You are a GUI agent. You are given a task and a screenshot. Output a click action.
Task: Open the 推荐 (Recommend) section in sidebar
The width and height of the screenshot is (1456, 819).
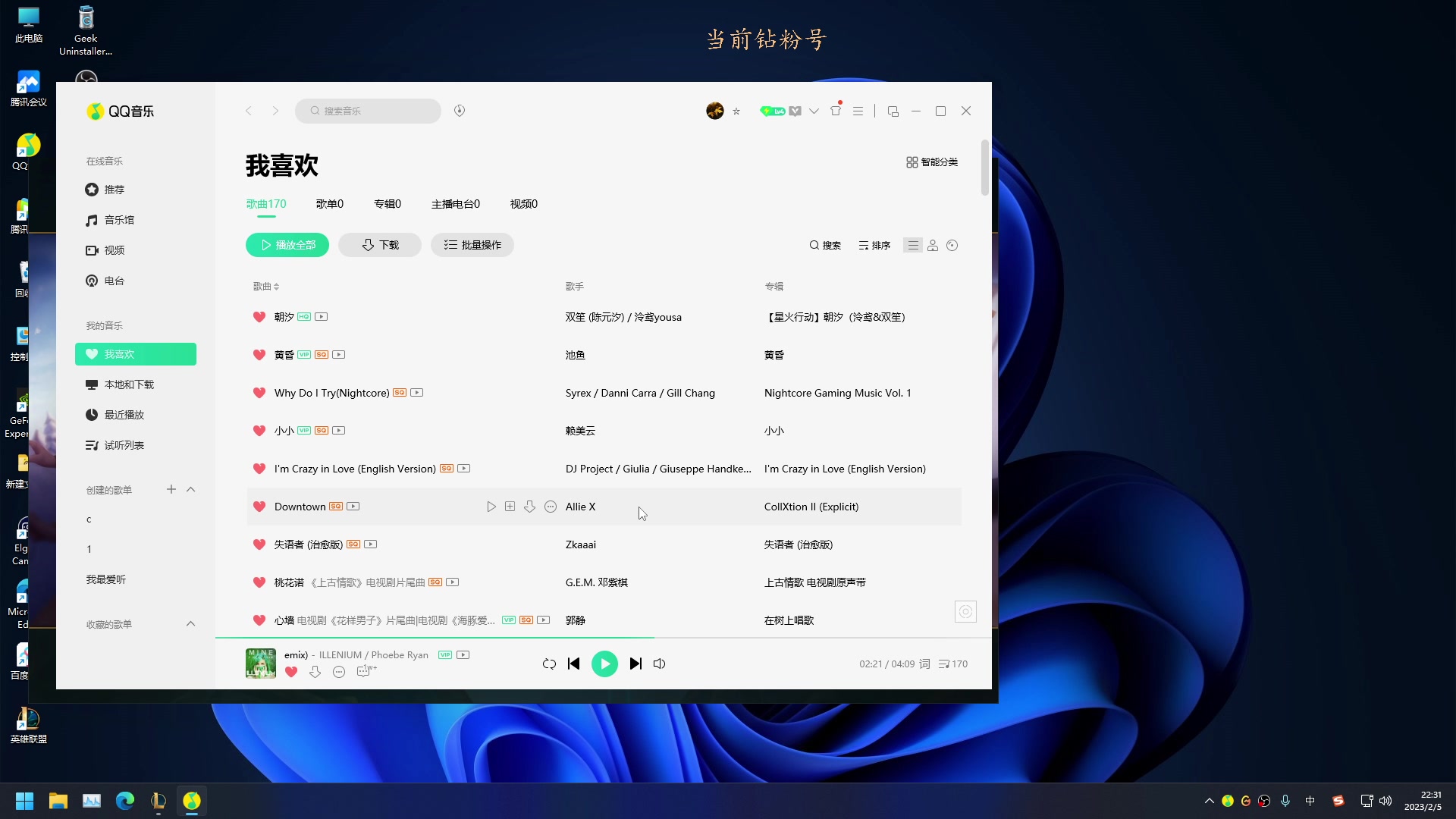click(x=115, y=190)
